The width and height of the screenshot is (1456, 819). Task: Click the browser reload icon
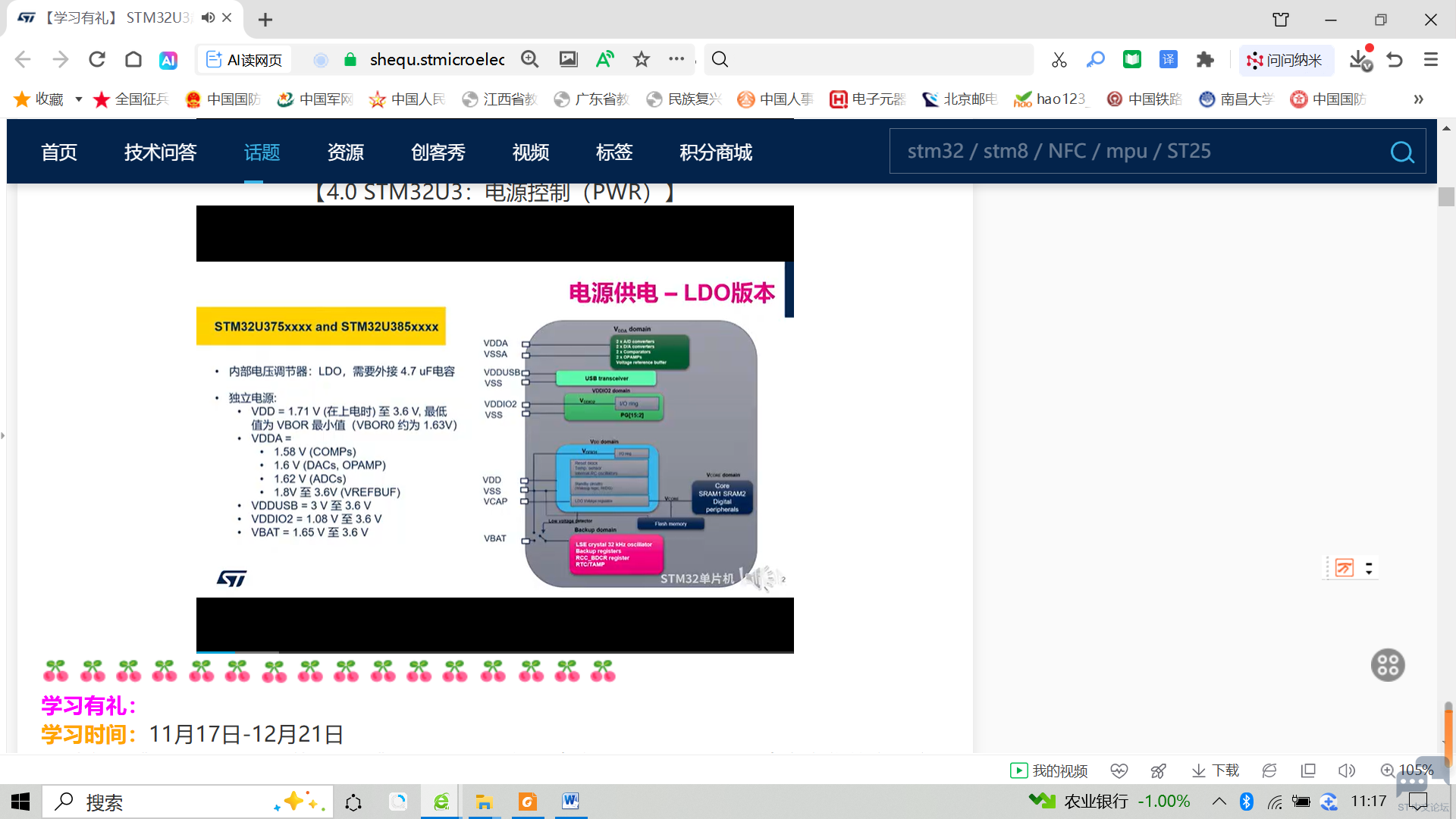click(x=97, y=59)
